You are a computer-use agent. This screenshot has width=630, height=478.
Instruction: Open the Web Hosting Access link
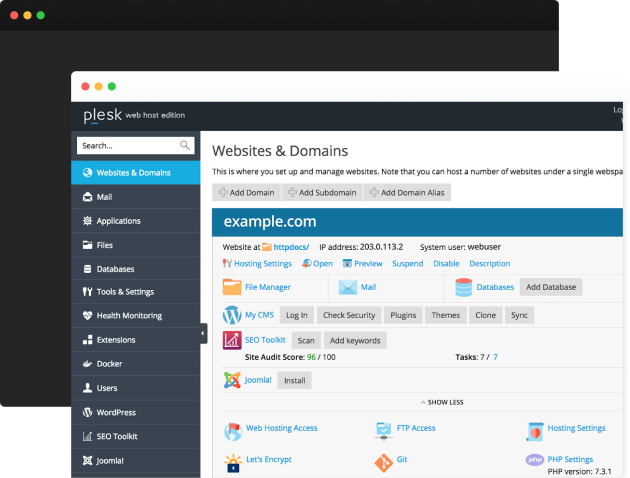point(282,428)
